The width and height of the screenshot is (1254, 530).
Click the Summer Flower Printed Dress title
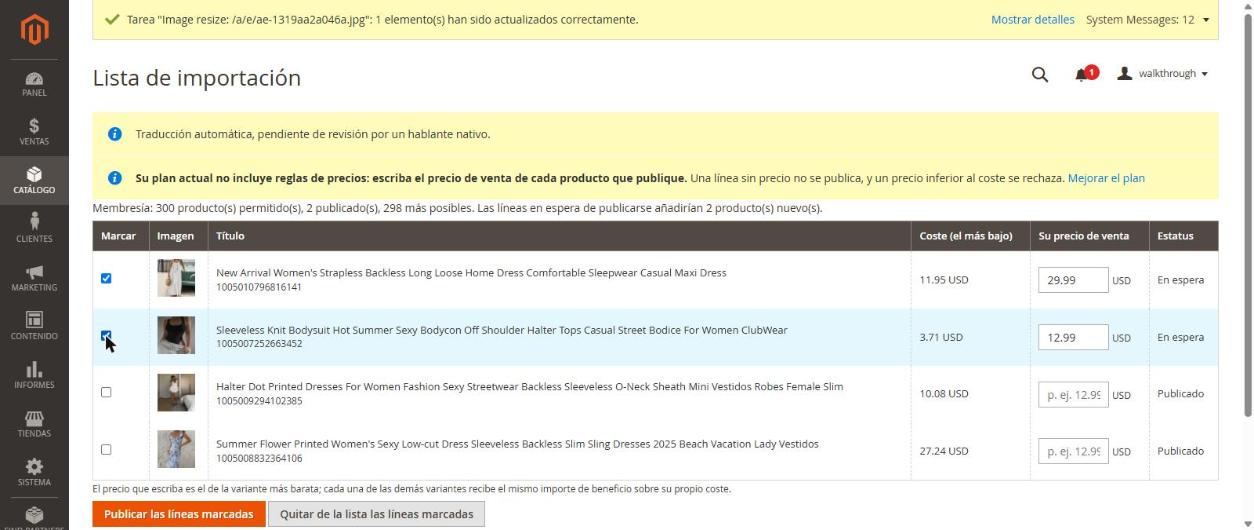tap(517, 444)
